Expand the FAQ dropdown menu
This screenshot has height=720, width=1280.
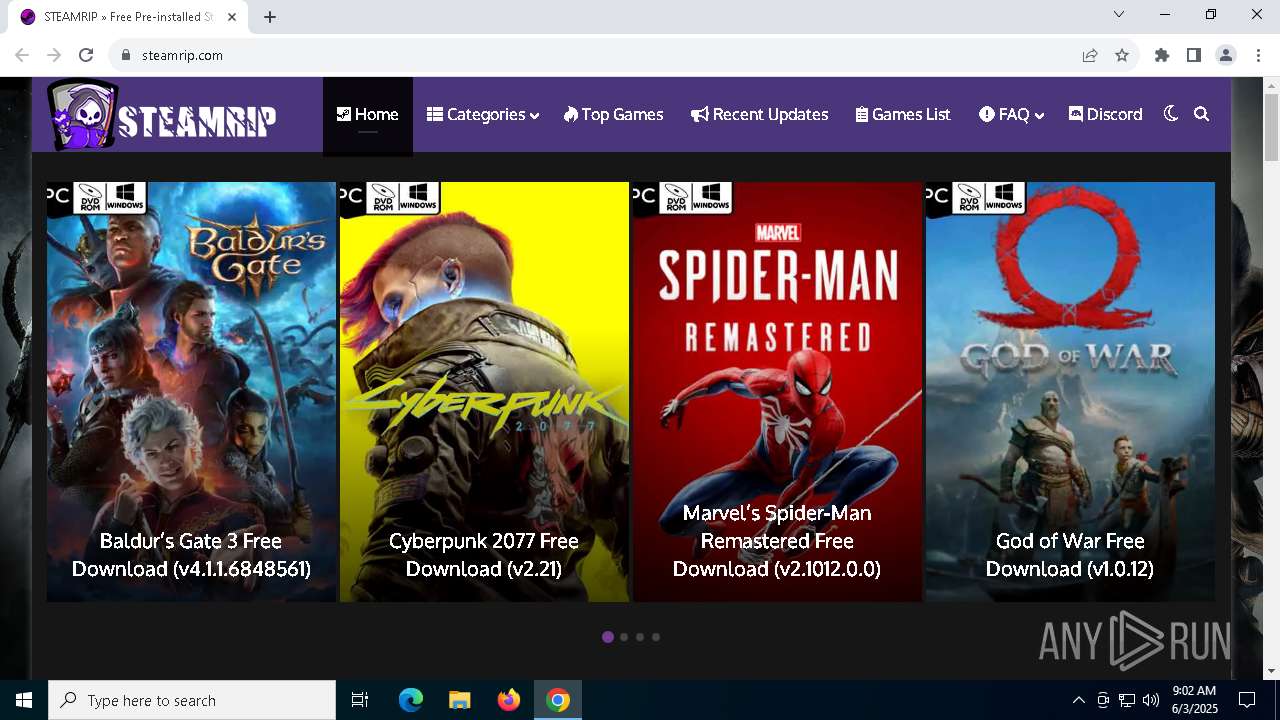click(1012, 115)
